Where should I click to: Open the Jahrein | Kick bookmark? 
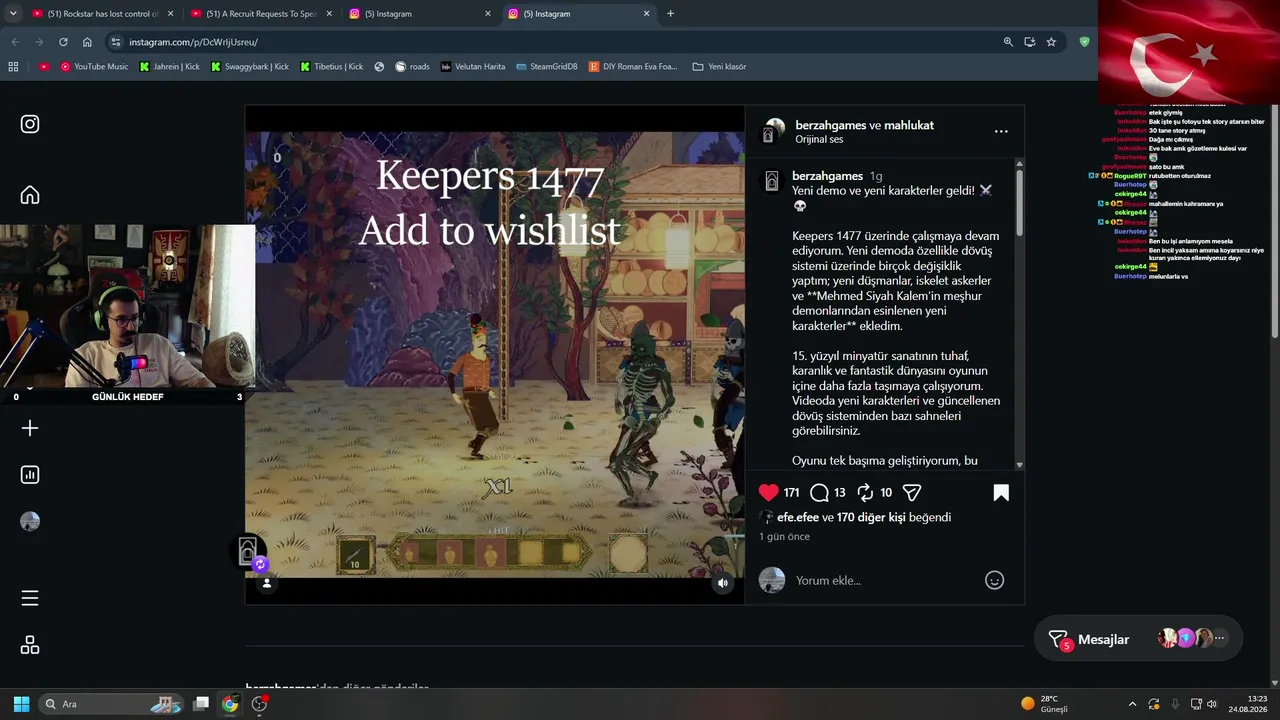169,67
